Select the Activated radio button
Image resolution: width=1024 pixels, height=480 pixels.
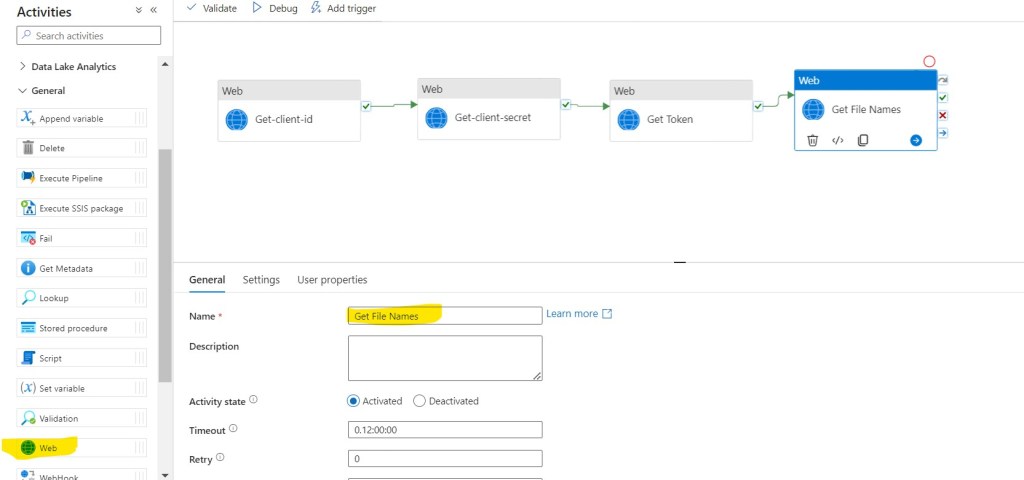[x=353, y=401]
